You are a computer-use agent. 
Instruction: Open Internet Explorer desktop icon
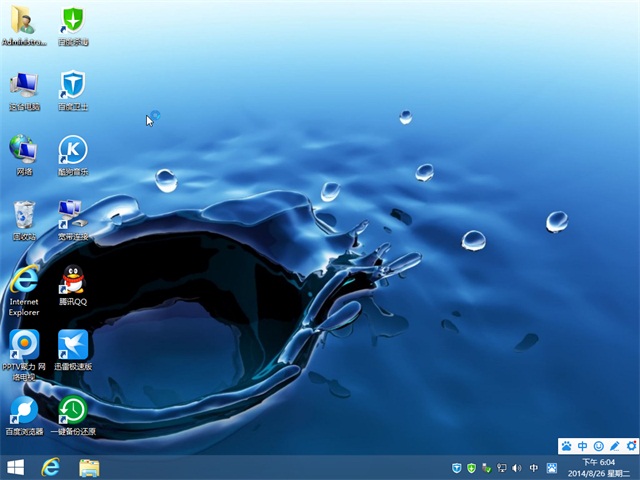(x=24, y=281)
